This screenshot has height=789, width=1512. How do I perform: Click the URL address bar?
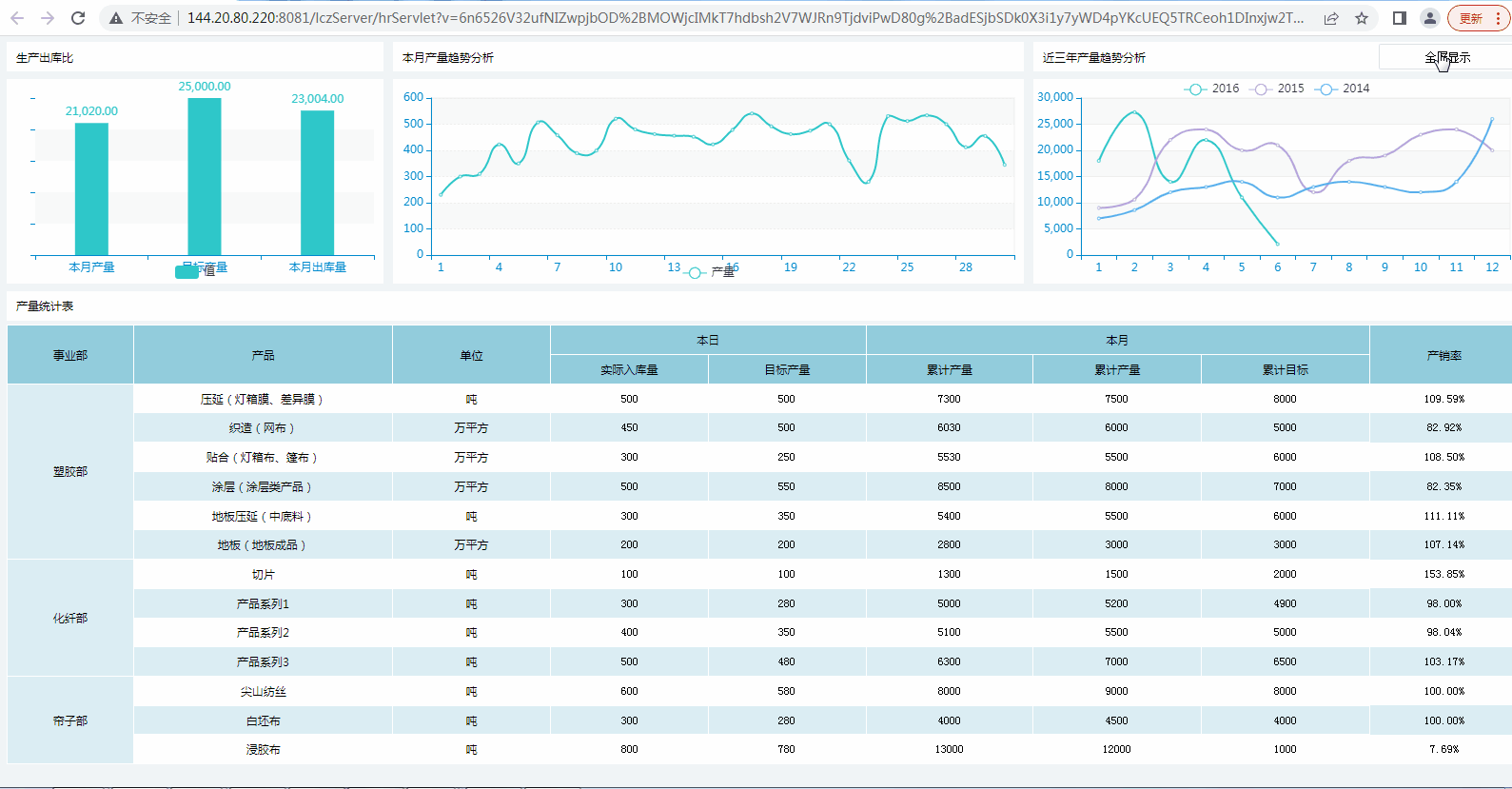(742, 18)
